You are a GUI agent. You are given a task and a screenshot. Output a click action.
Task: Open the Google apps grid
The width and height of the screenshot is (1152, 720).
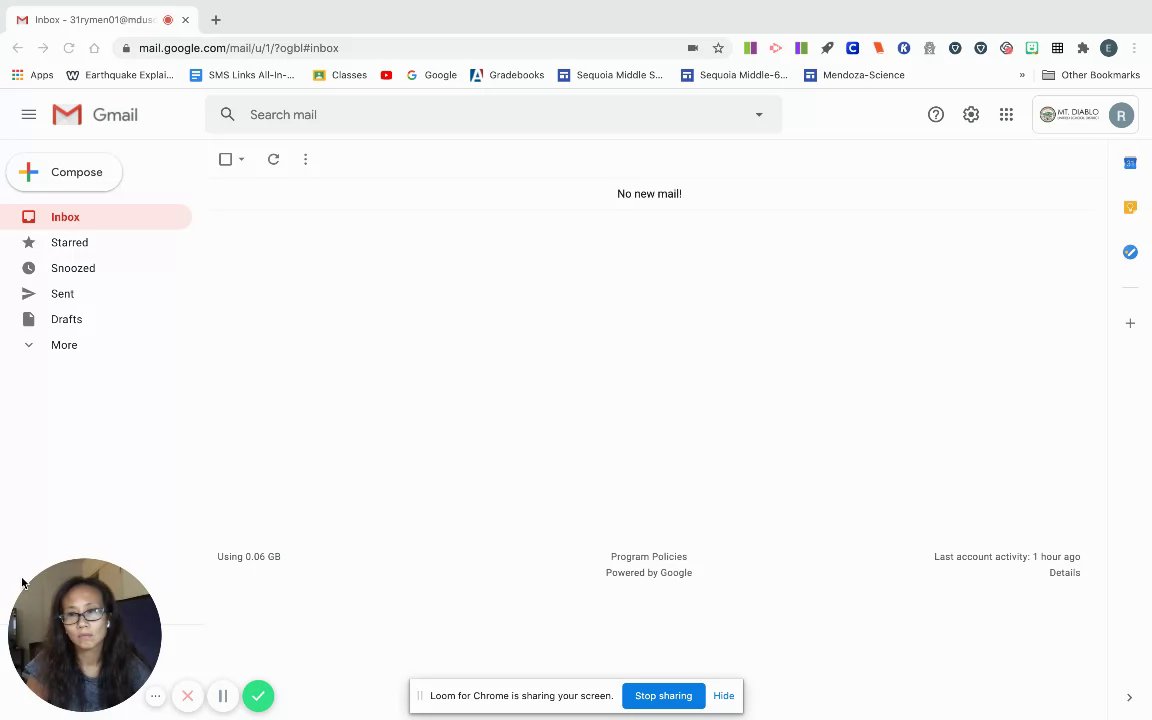[1006, 115]
